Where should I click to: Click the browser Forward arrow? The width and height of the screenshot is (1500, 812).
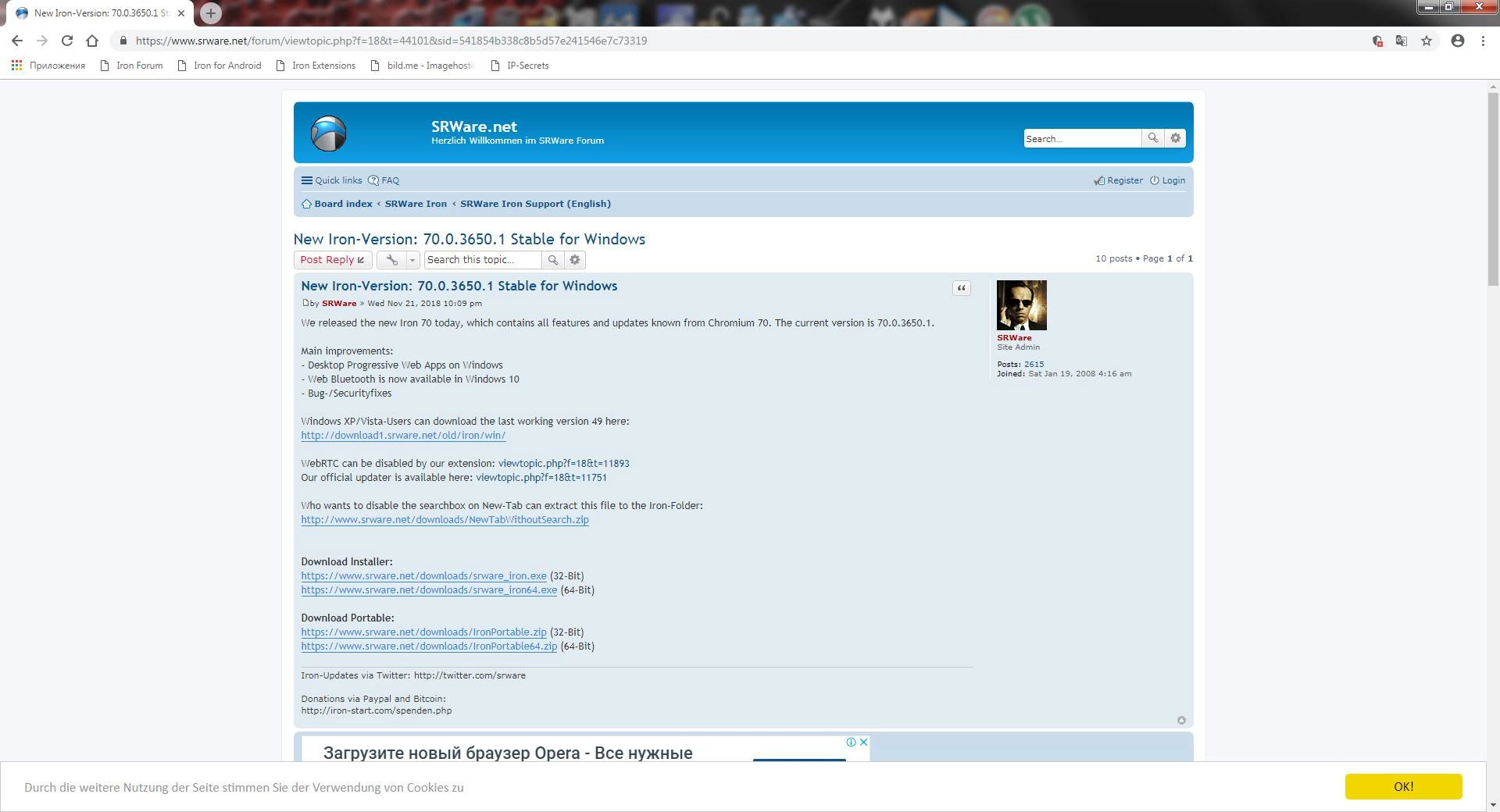[42, 41]
